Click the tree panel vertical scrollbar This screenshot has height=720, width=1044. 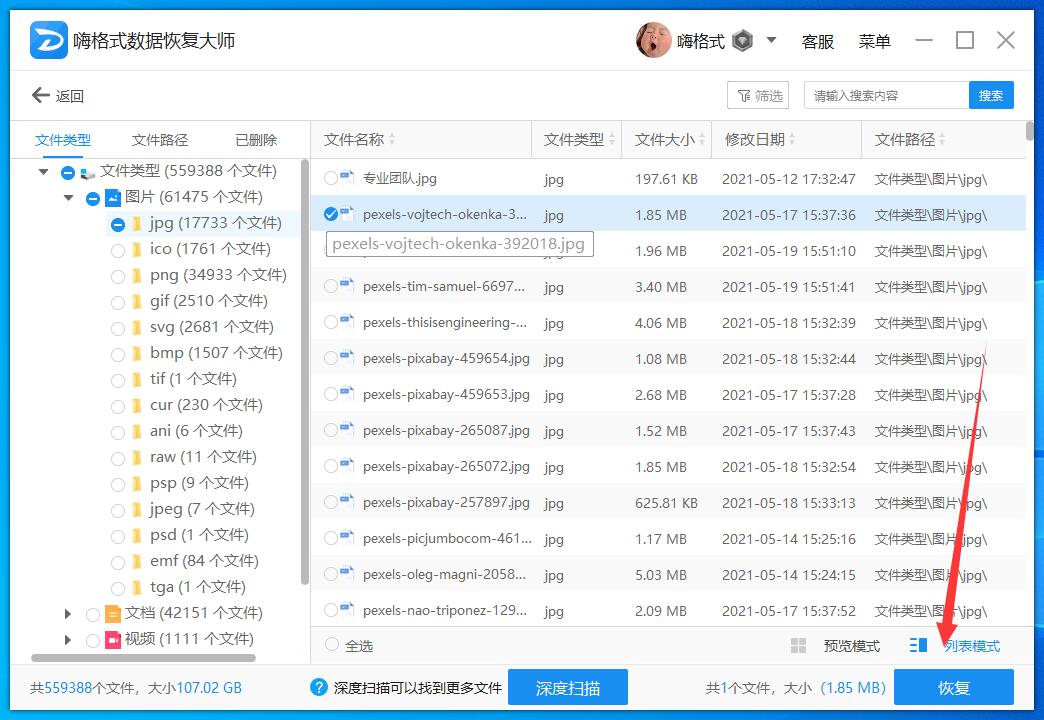coord(305,372)
